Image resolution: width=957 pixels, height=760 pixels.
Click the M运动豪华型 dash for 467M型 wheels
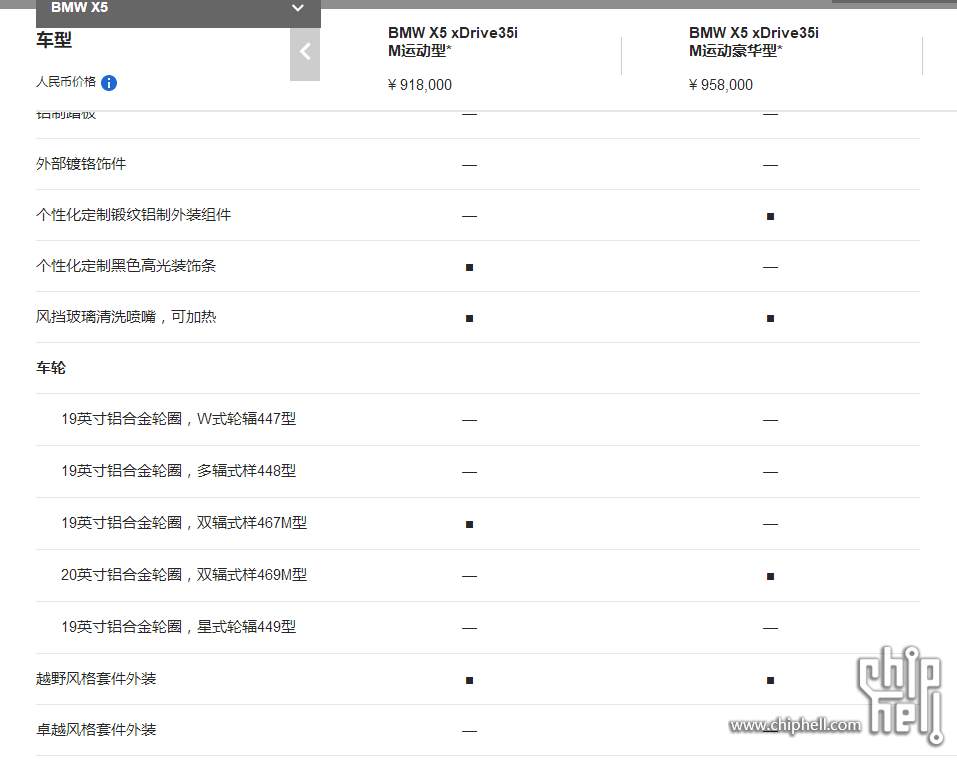coord(770,524)
